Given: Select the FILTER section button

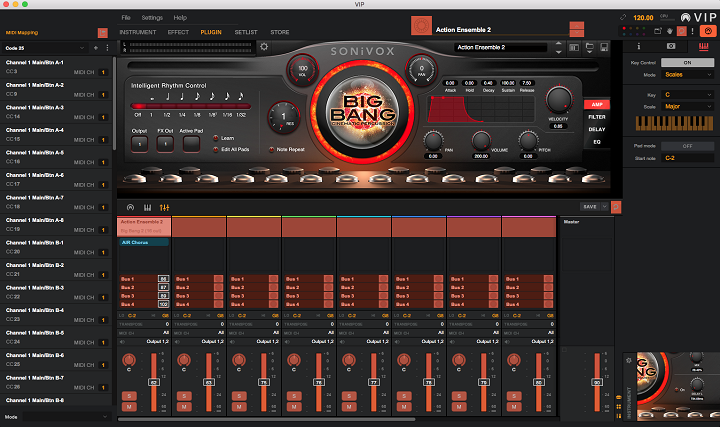Looking at the screenshot, I should (x=596, y=117).
